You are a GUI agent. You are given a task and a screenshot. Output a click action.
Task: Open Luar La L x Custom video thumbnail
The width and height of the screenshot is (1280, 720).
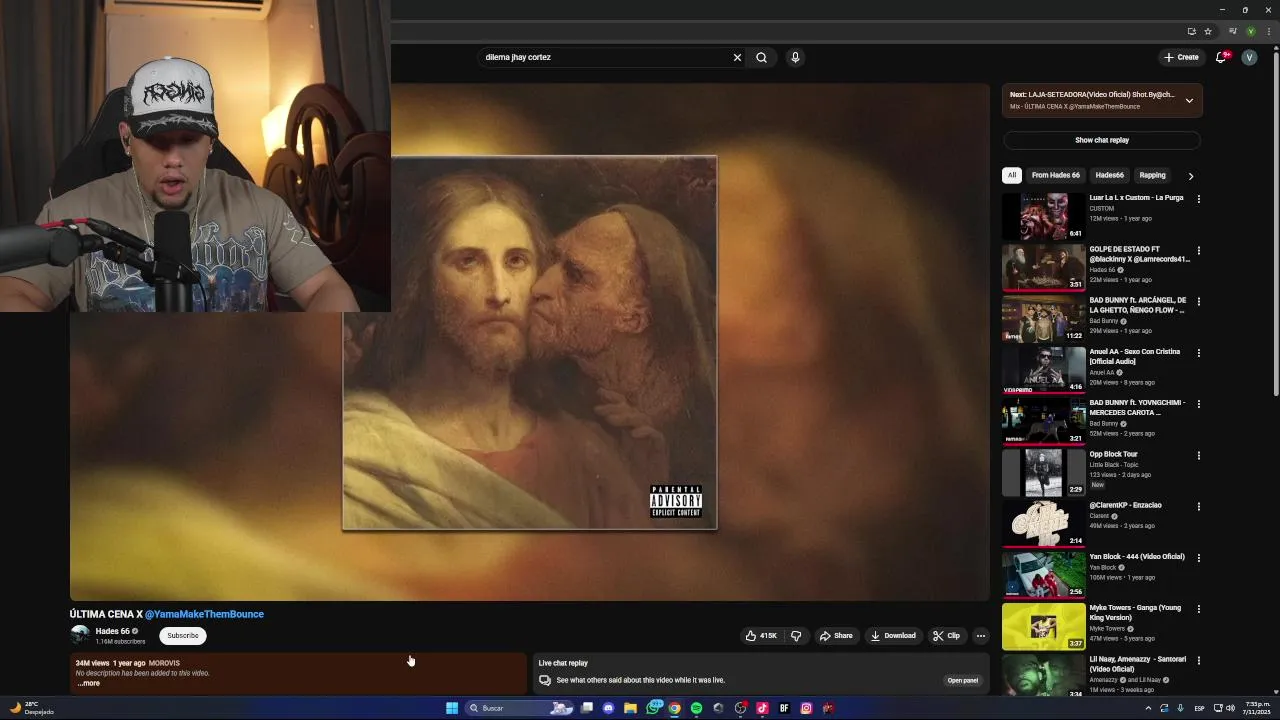(x=1043, y=216)
